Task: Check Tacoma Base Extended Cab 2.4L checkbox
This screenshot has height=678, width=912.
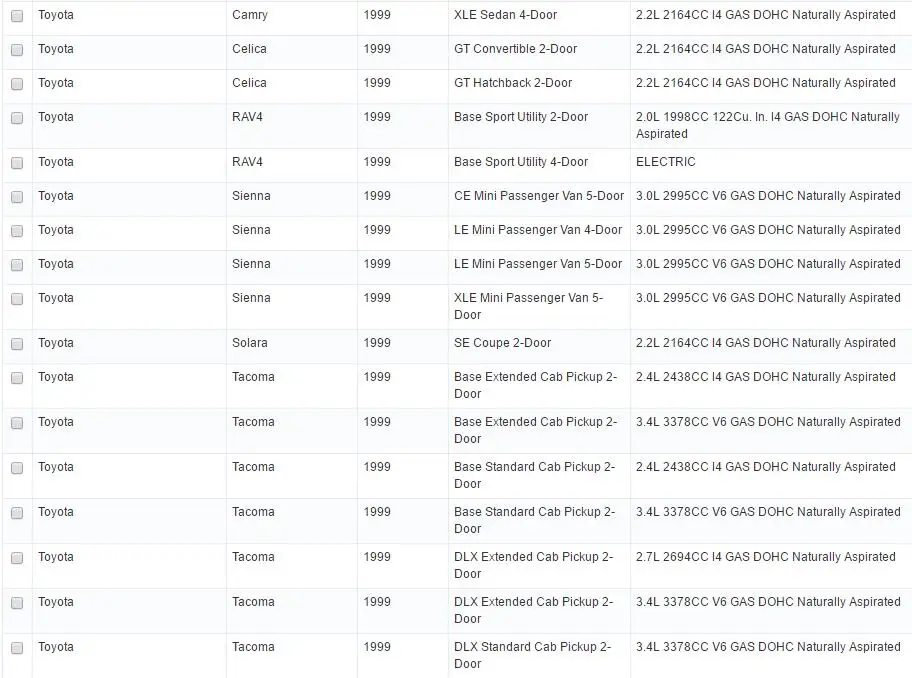Action: point(17,378)
